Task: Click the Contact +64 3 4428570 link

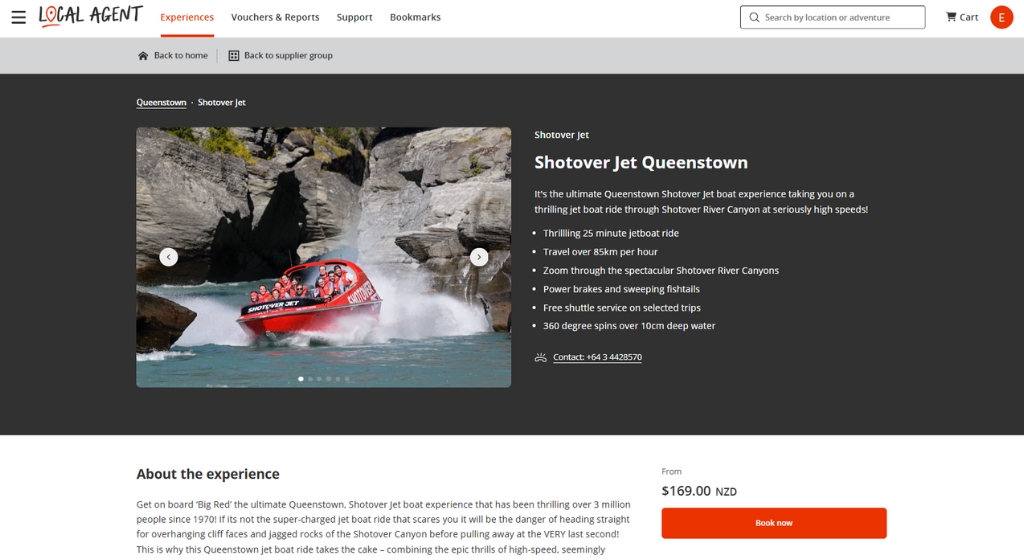Action: [x=597, y=357]
